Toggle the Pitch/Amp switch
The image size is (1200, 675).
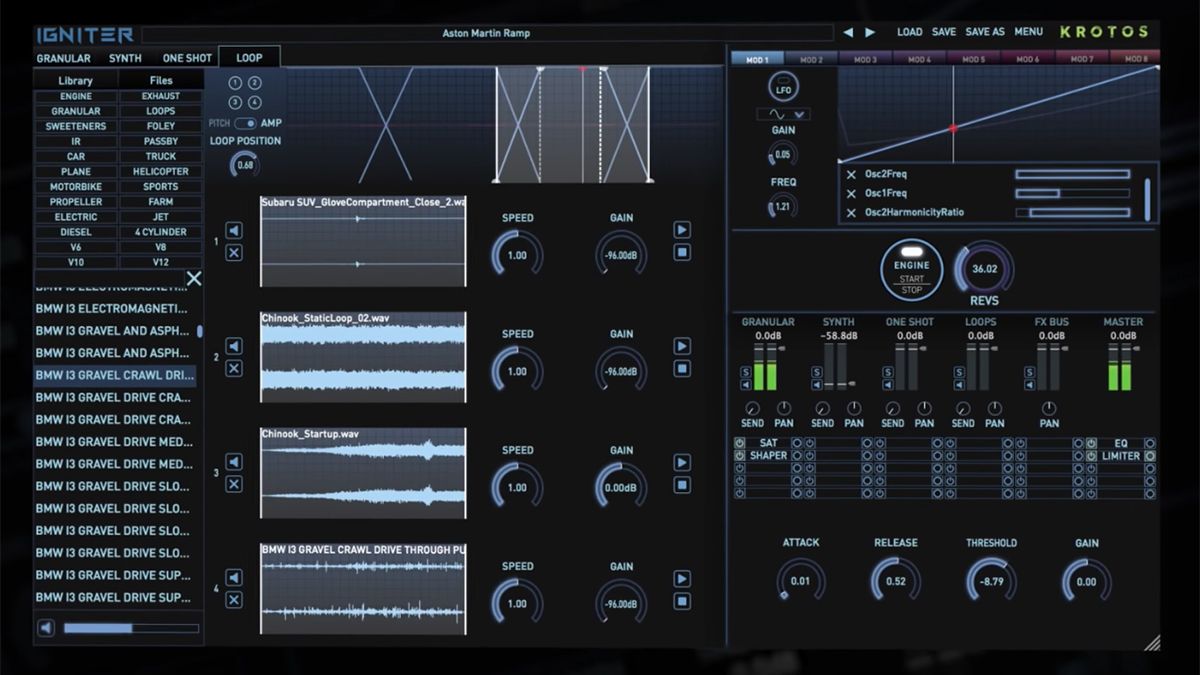pos(245,123)
